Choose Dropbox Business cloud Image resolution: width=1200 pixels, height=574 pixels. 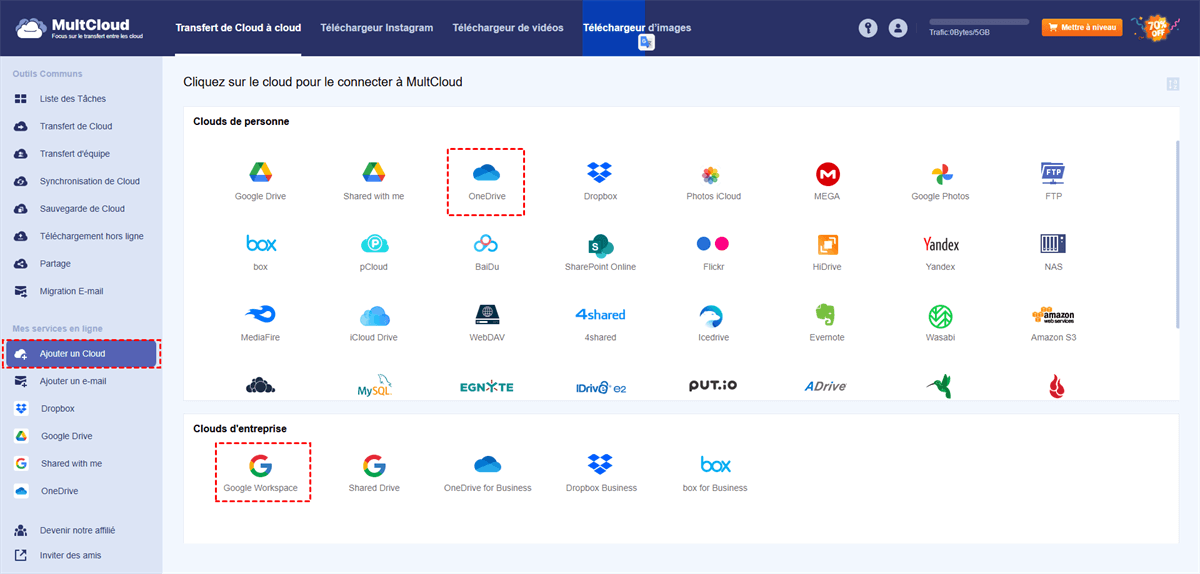pyautogui.click(x=600, y=472)
